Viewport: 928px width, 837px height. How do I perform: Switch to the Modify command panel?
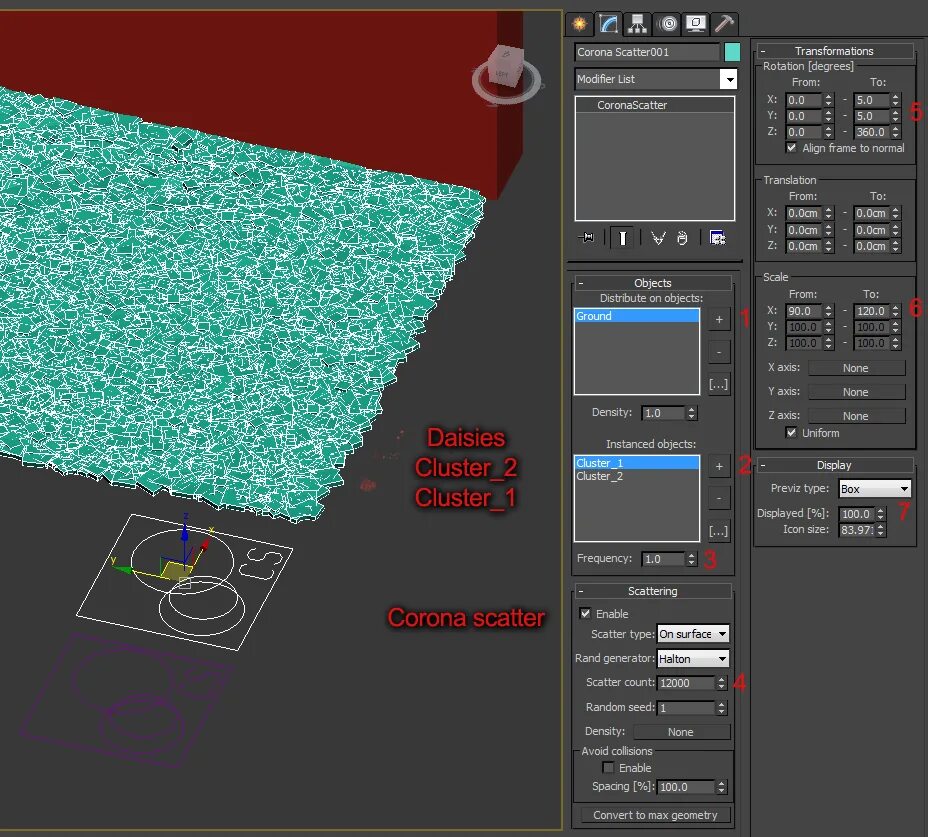pos(607,23)
